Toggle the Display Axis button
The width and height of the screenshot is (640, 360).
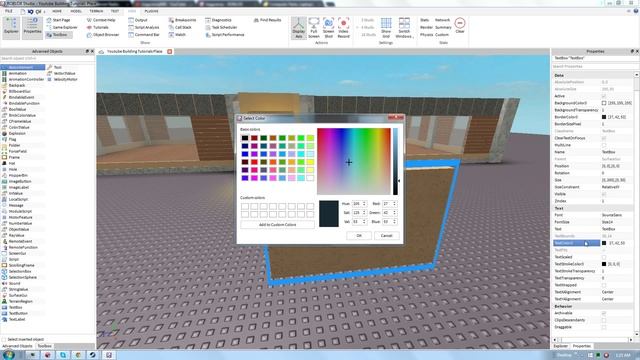click(298, 28)
